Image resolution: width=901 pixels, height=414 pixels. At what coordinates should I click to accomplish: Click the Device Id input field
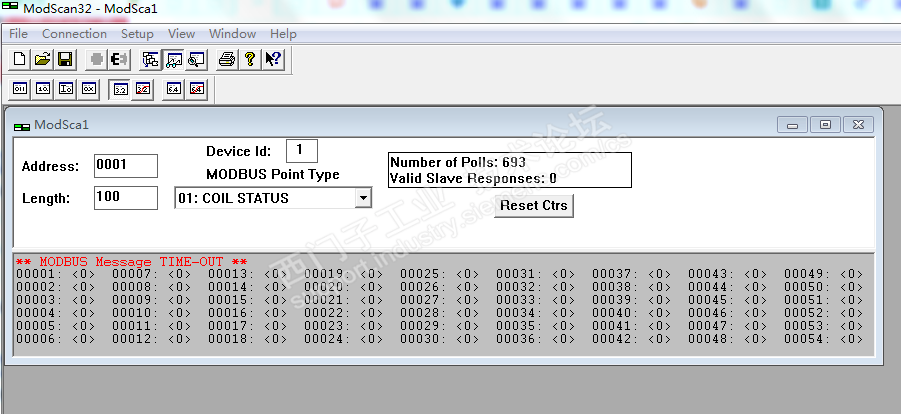302,151
